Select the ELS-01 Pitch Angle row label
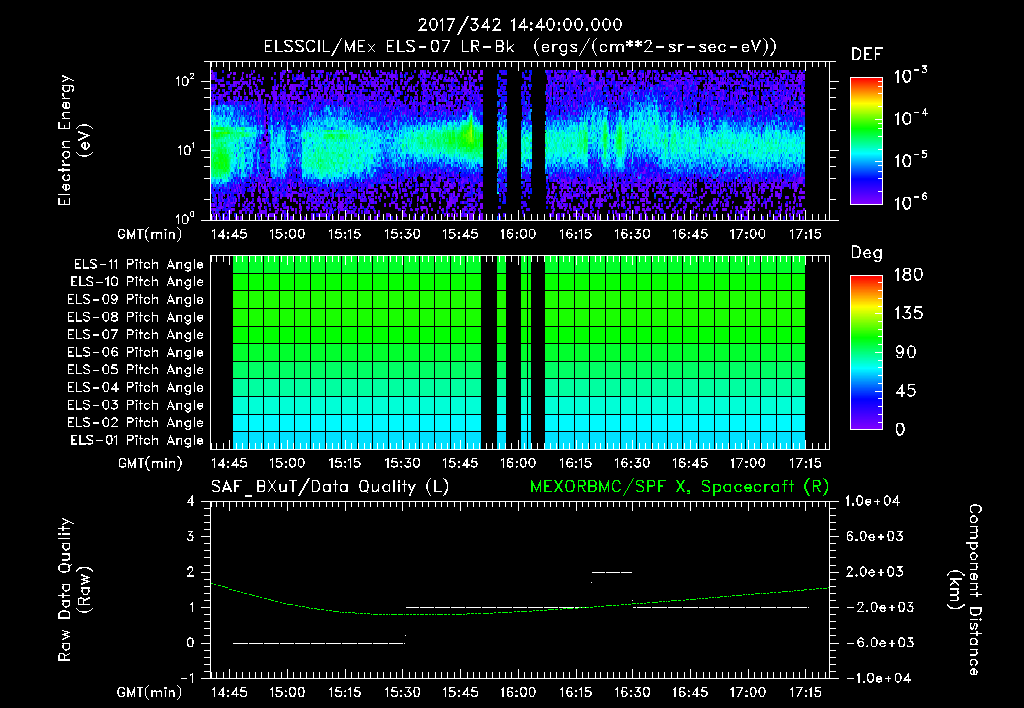This screenshot has height=708, width=1024. coord(138,440)
